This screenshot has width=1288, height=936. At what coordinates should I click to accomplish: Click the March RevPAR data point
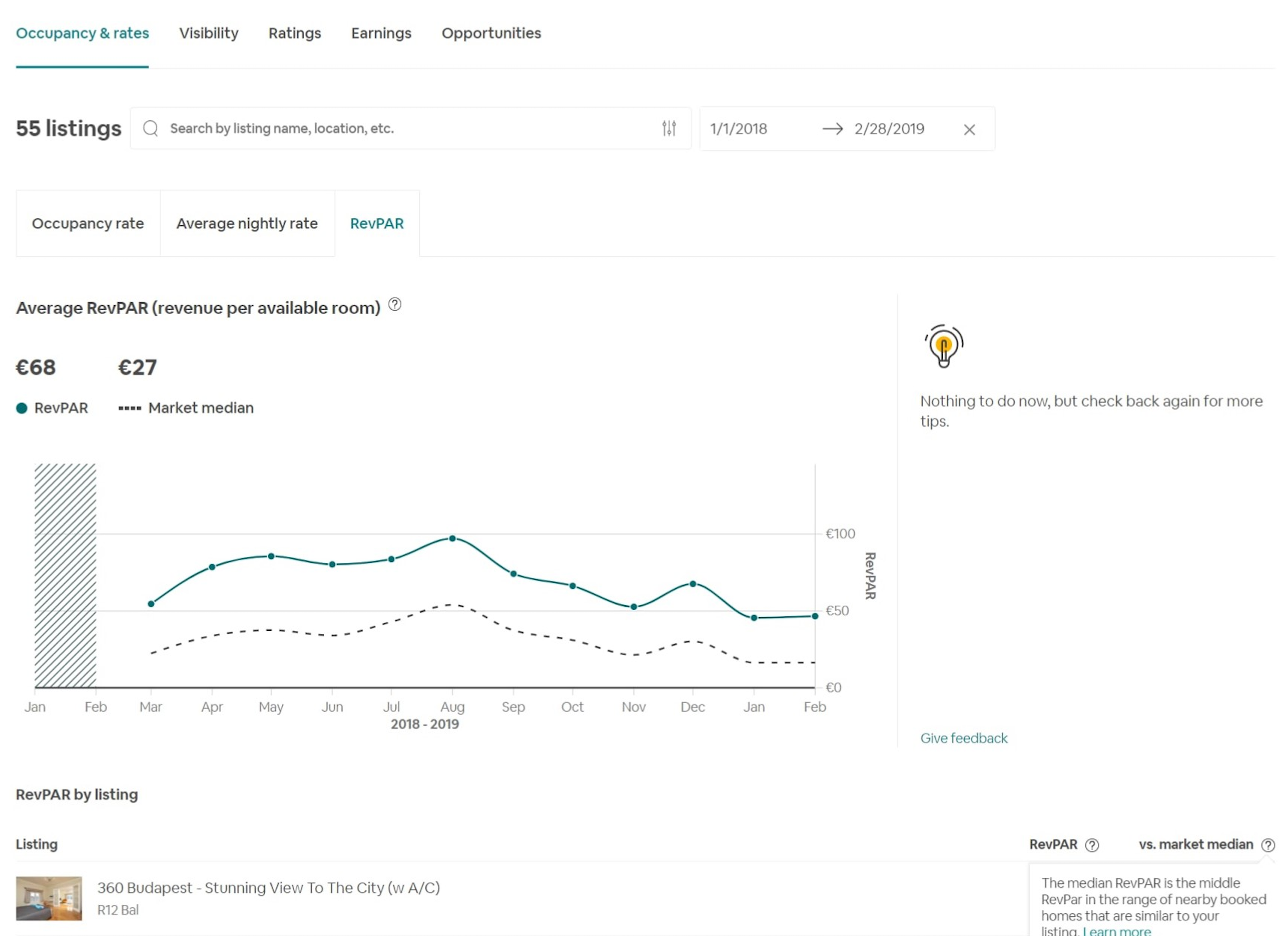(151, 604)
